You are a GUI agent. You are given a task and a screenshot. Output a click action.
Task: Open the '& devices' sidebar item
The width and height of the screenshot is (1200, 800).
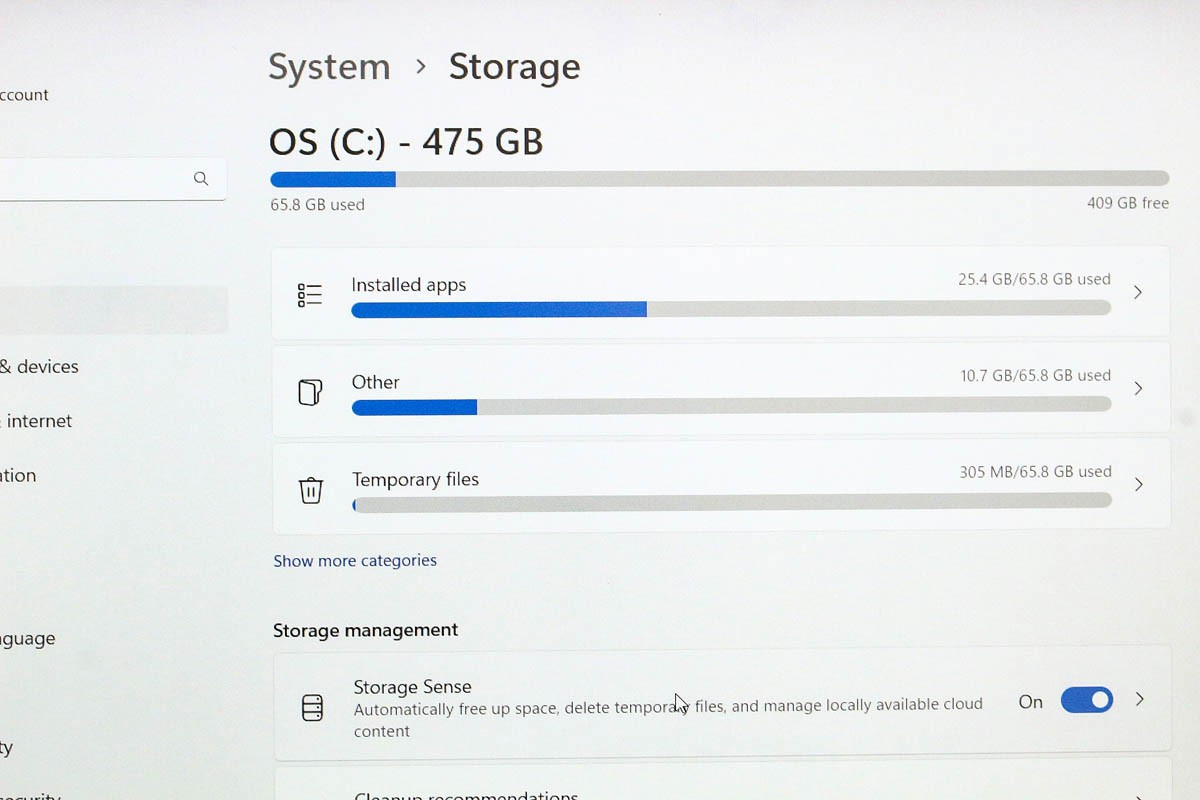click(40, 367)
